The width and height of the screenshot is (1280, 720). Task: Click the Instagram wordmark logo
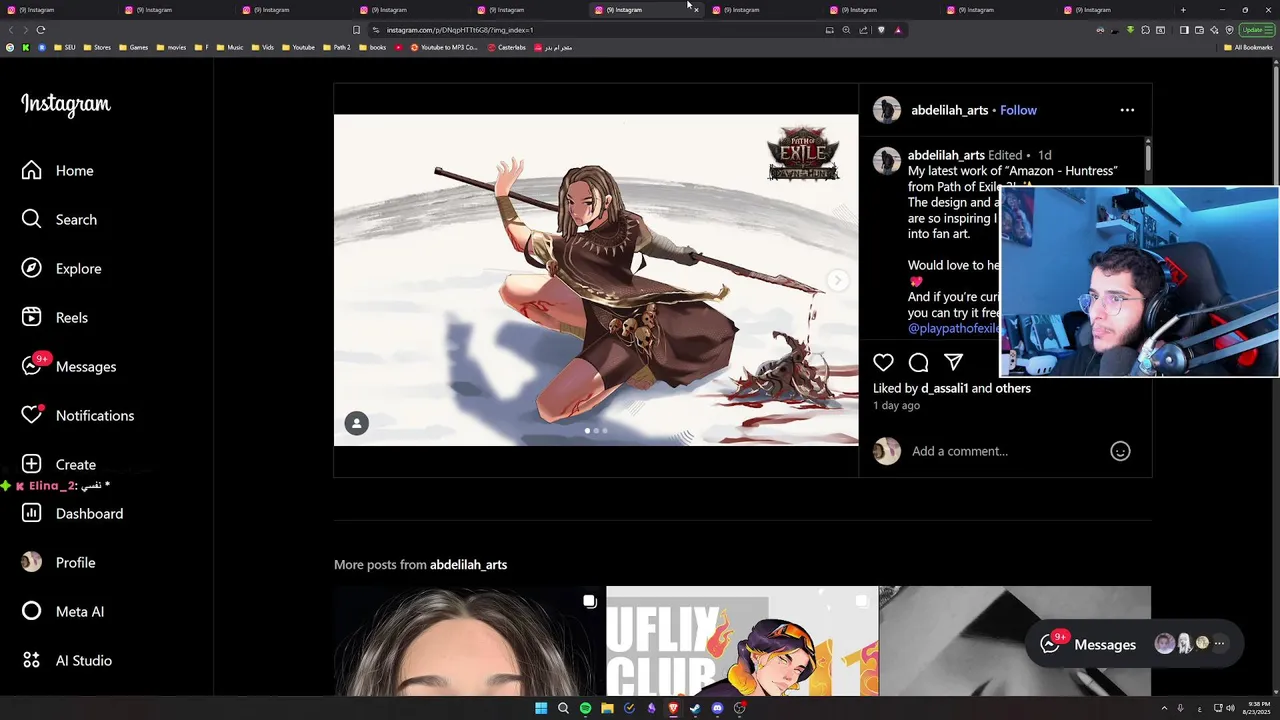(66, 104)
